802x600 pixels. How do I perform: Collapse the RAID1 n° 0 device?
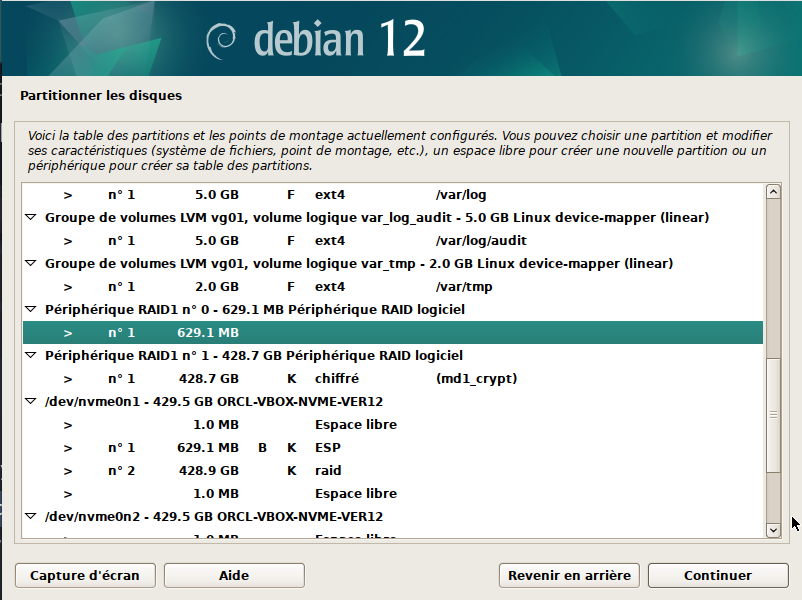(31, 309)
